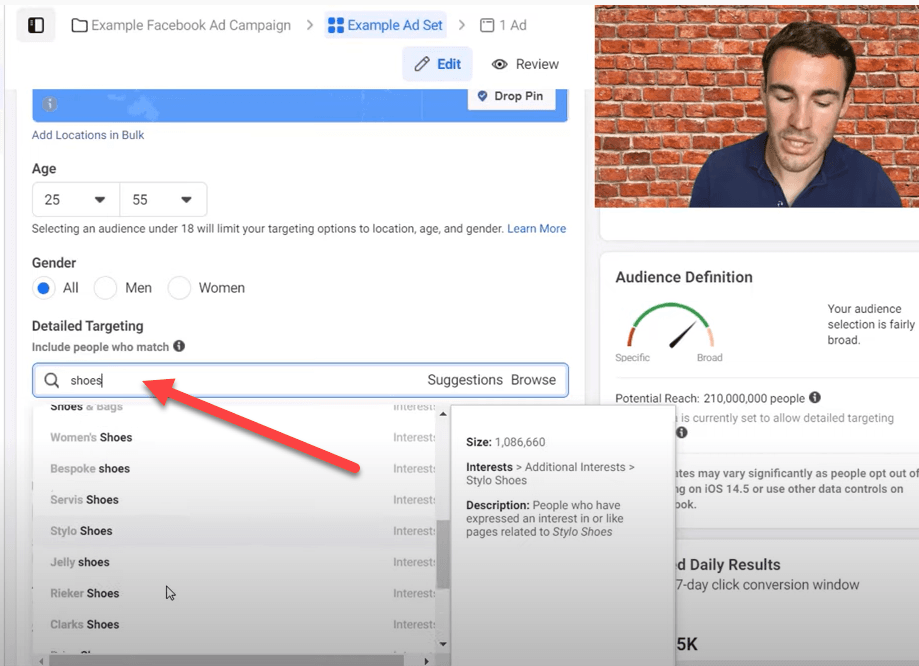This screenshot has height=666, width=919.
Task: Click the Browse button
Action: click(533, 380)
